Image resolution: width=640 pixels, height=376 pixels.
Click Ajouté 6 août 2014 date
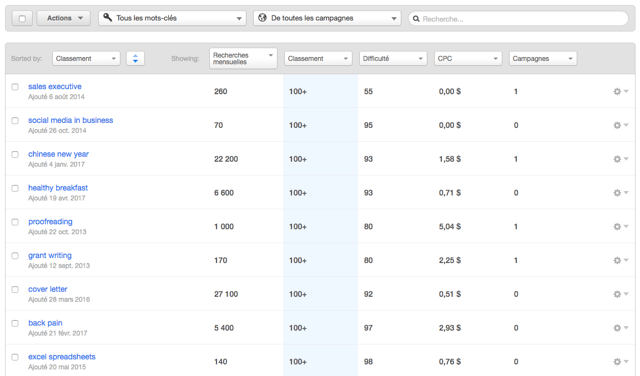pos(56,97)
